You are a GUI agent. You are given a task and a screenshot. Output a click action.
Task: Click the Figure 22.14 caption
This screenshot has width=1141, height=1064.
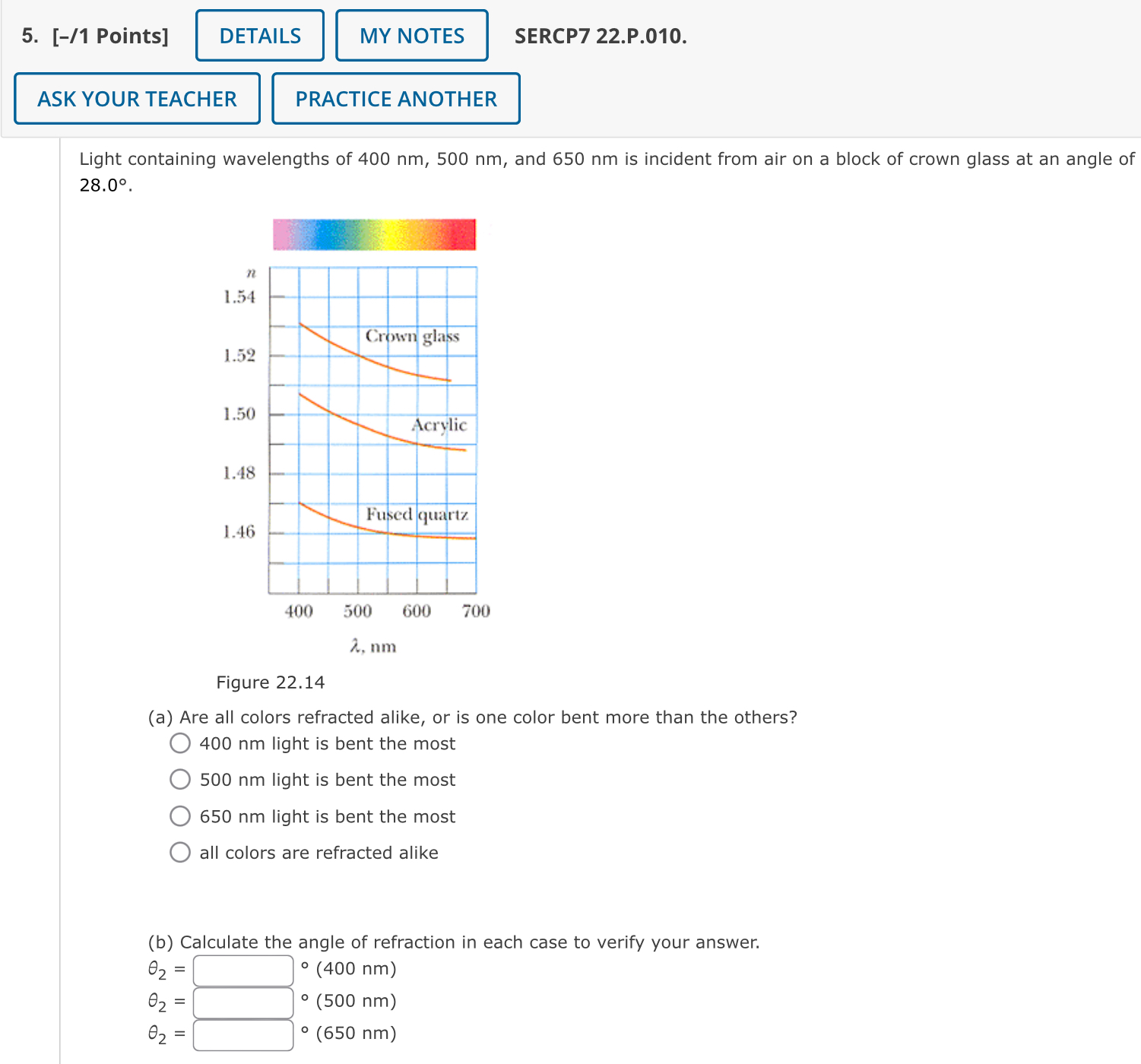click(270, 682)
